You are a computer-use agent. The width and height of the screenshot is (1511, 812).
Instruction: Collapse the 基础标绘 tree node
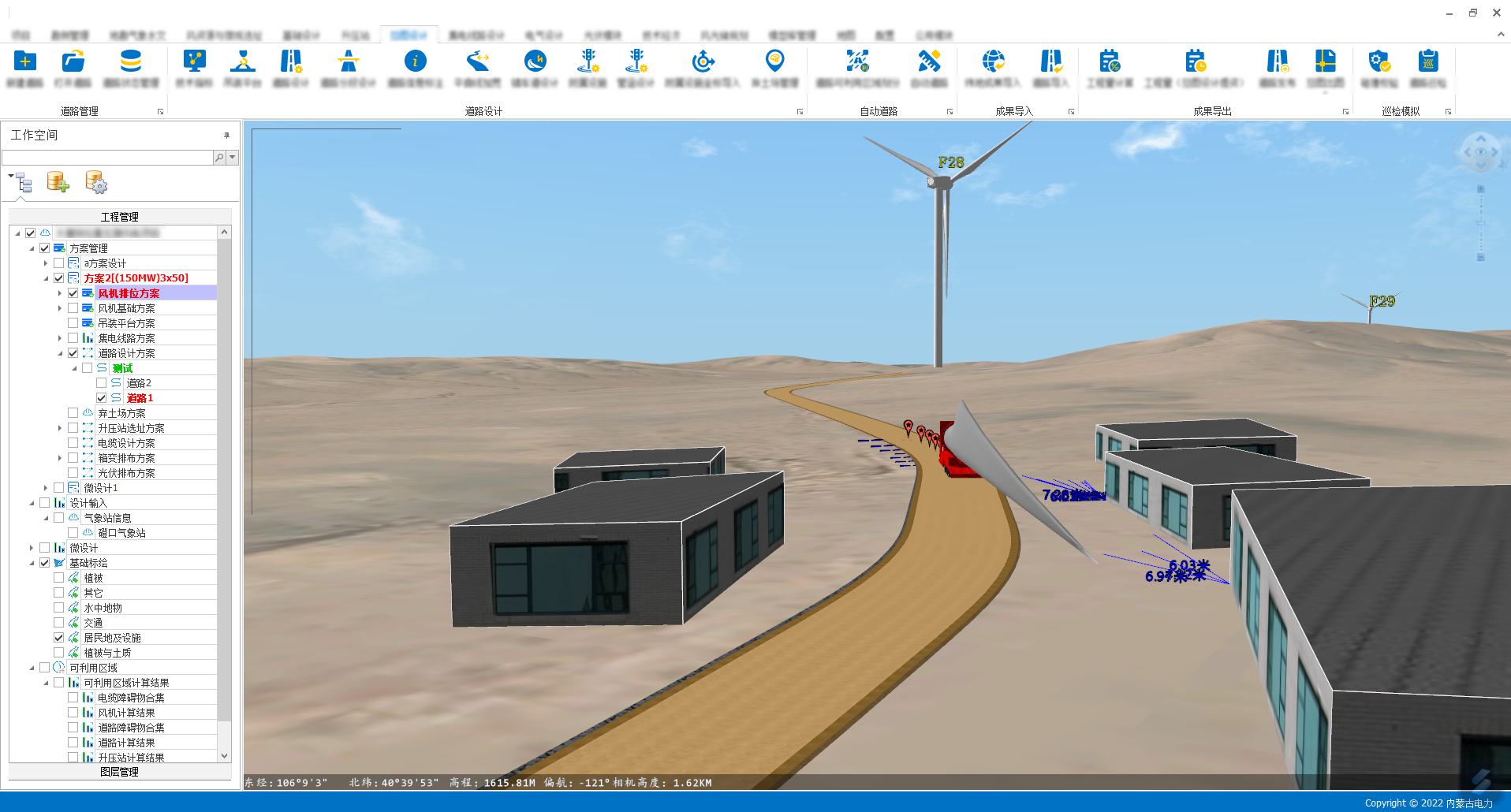pos(32,563)
